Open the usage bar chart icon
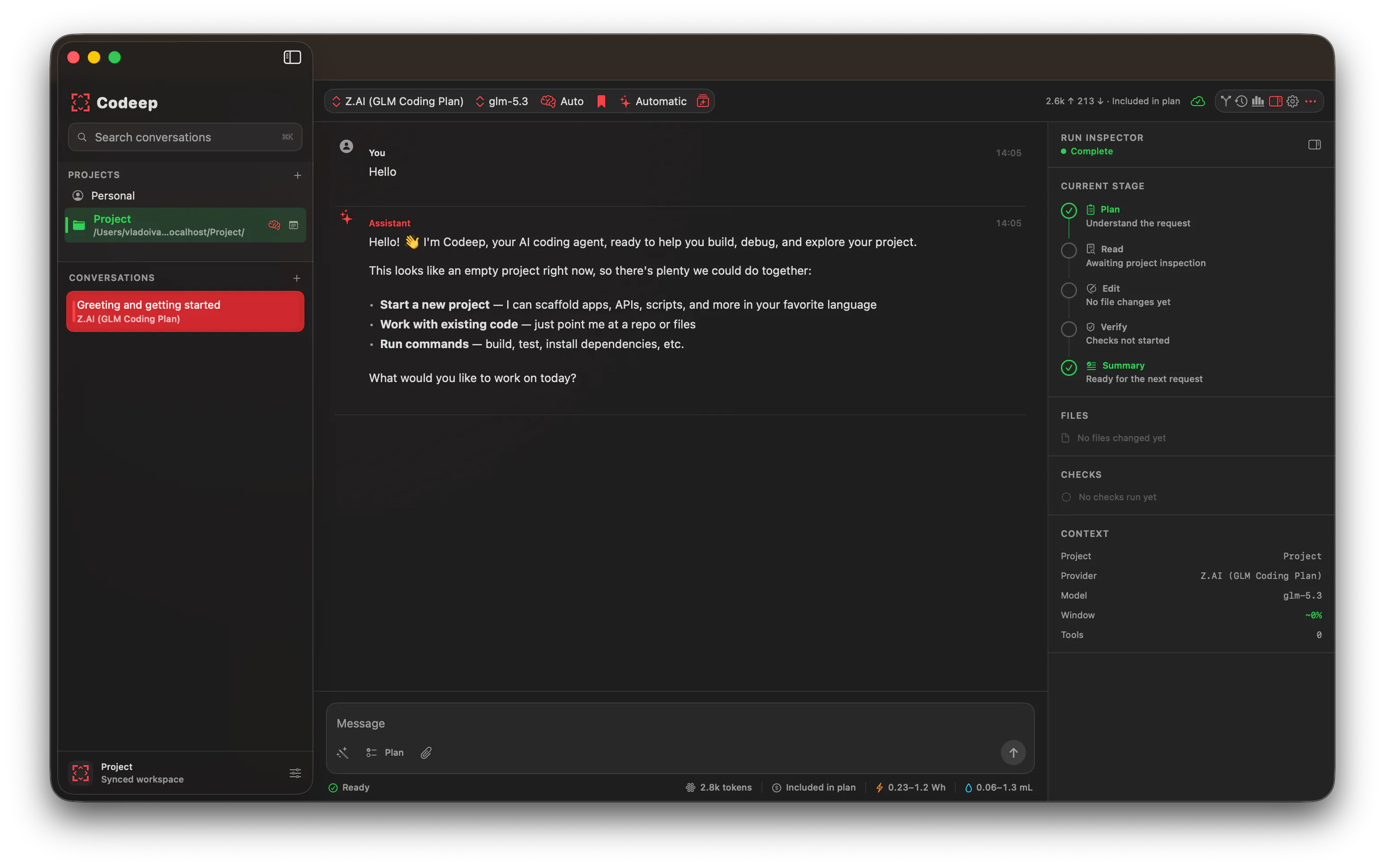1385x868 pixels. 1258,102
